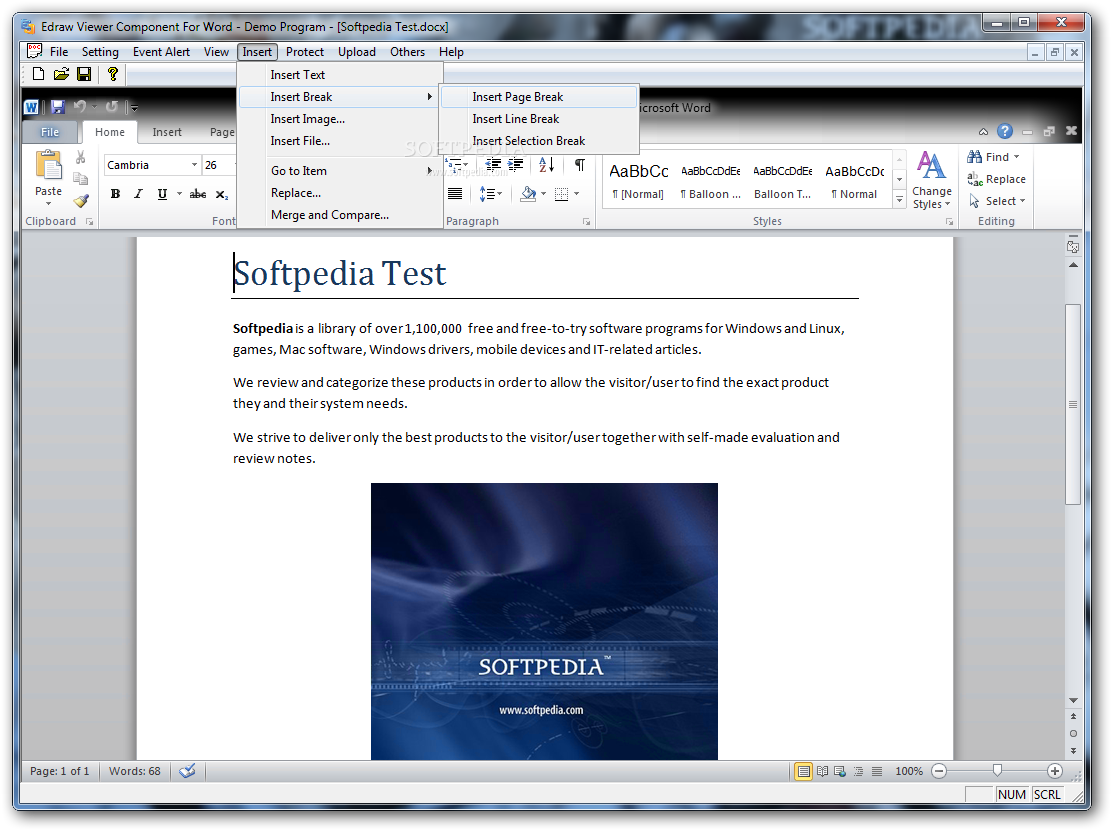Open the underline style dropdown arrow
This screenshot has height=831, width=1112.
tap(179, 194)
